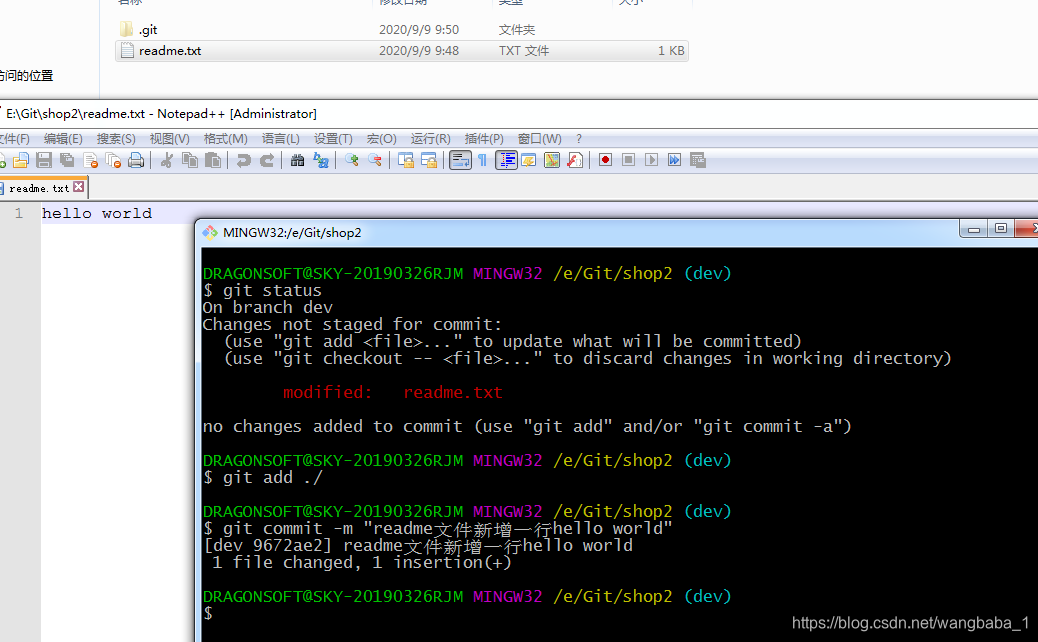
Task: Click the Redo arrow icon
Action: coord(267,160)
